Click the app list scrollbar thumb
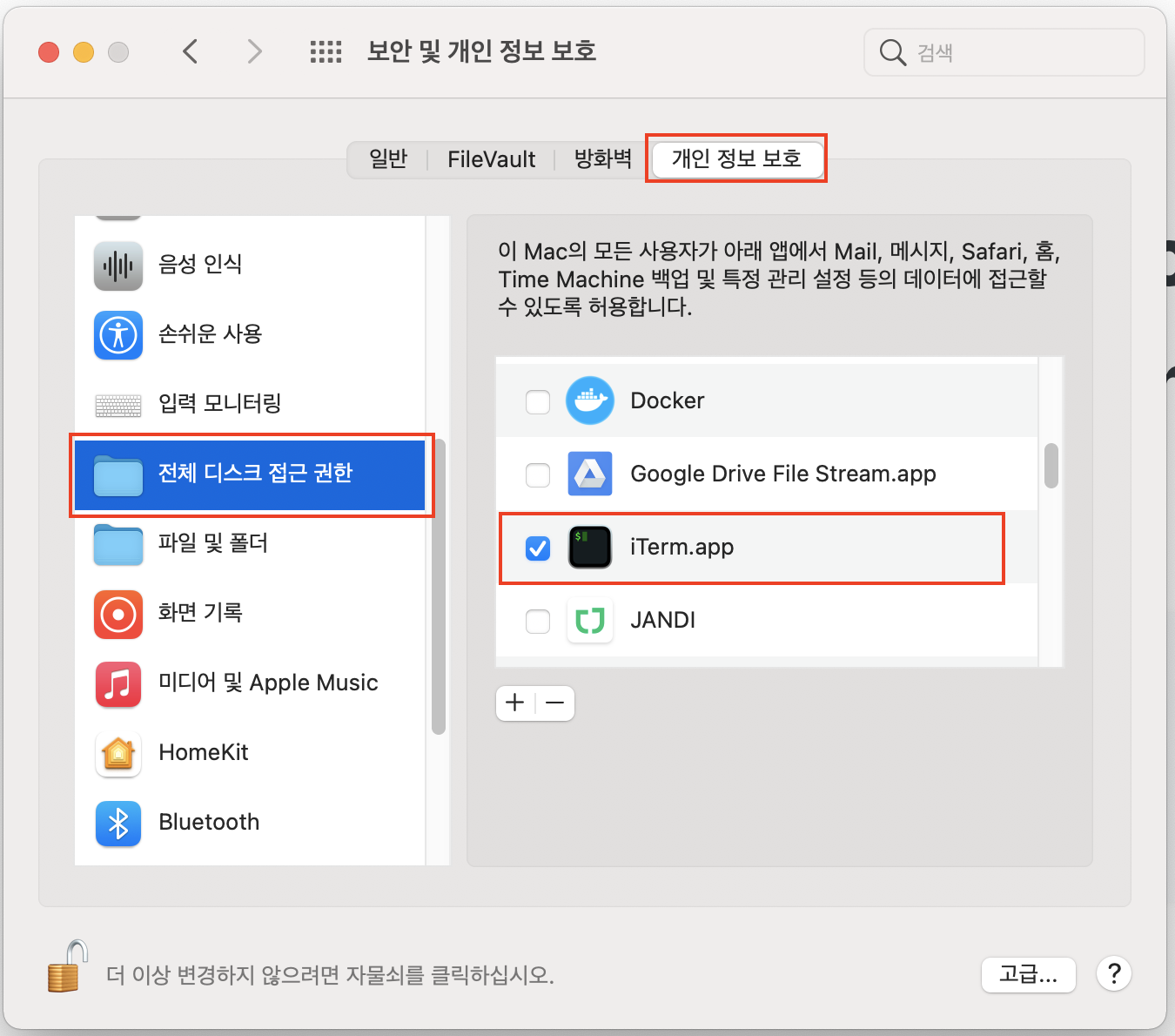 tap(1051, 466)
